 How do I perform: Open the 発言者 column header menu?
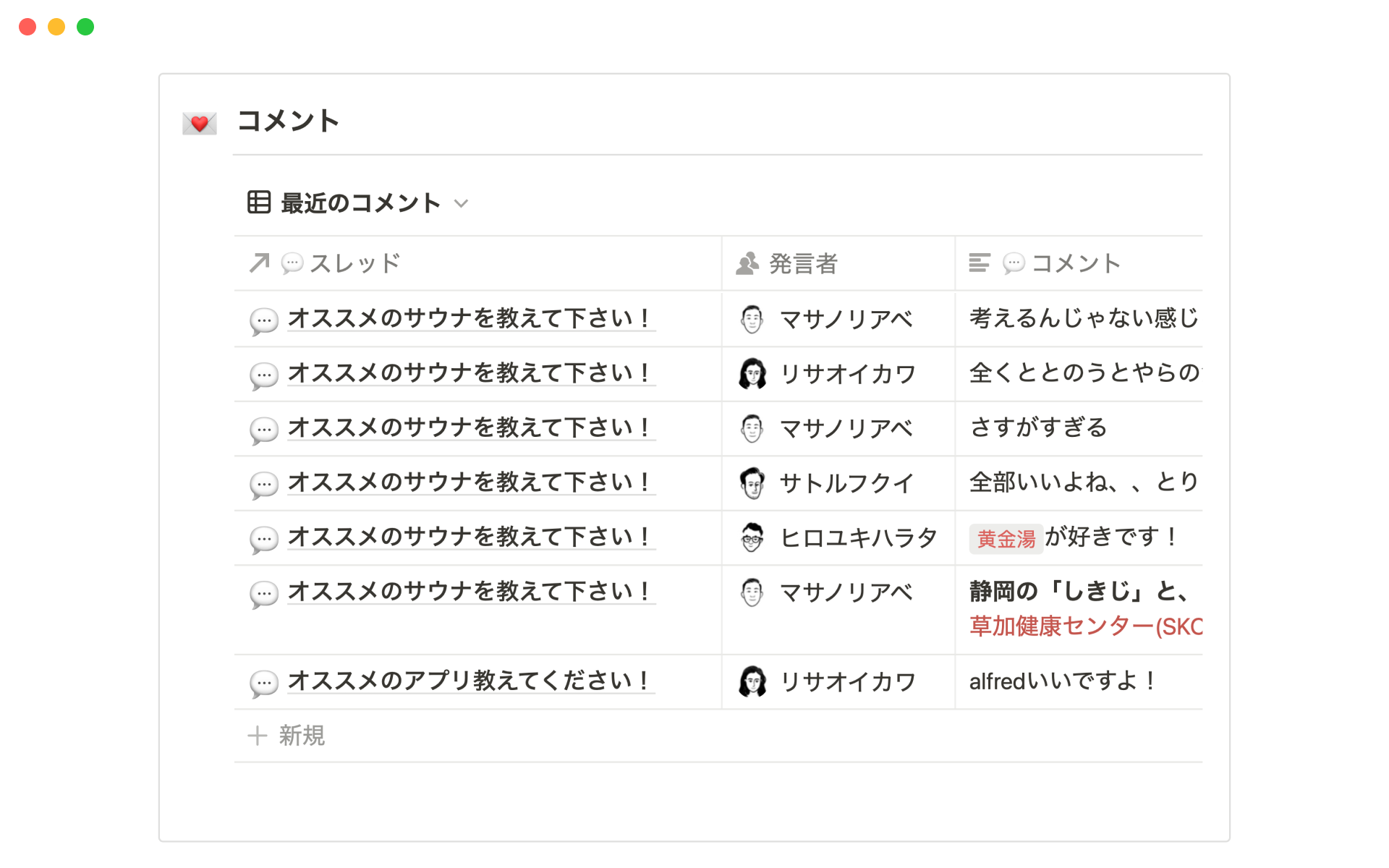point(803,263)
